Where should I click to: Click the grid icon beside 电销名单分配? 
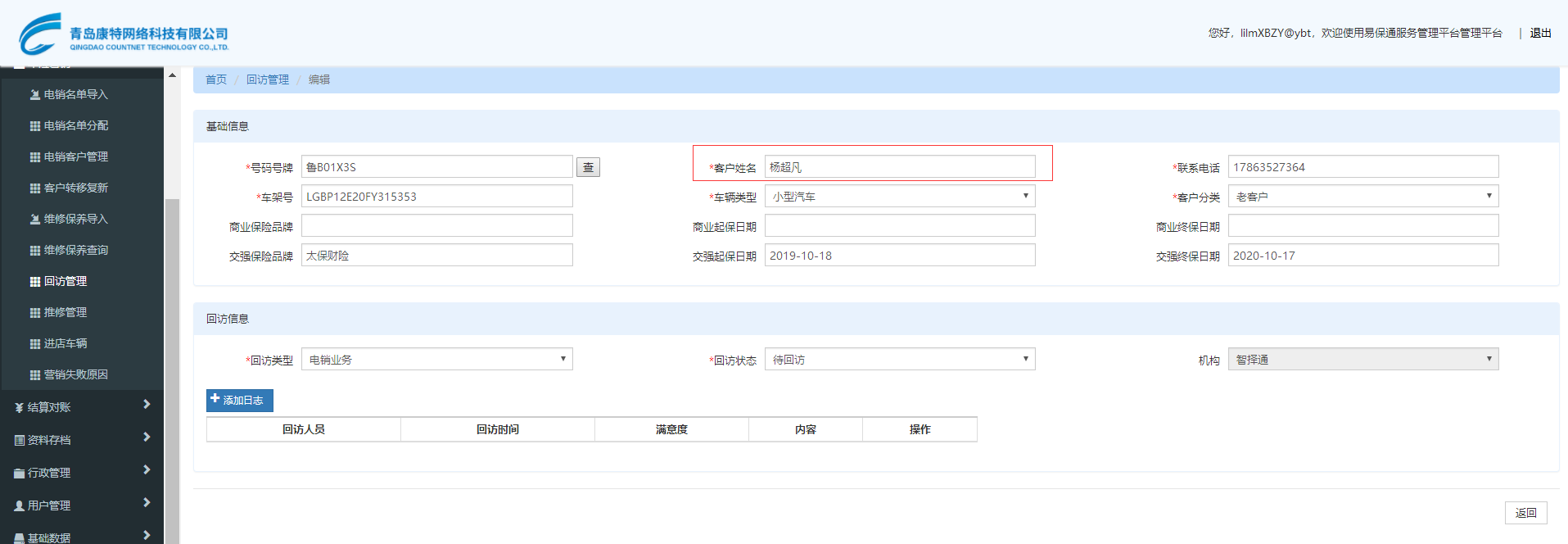point(35,125)
